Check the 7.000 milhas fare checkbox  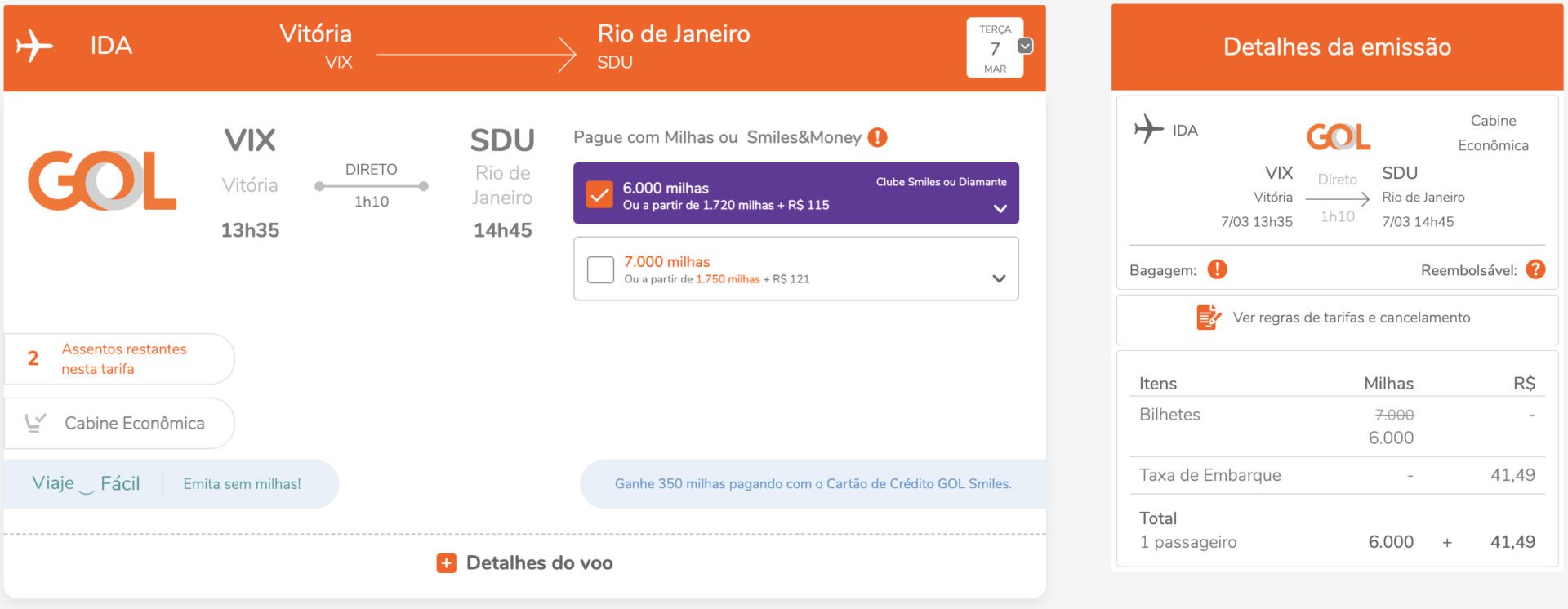click(600, 269)
